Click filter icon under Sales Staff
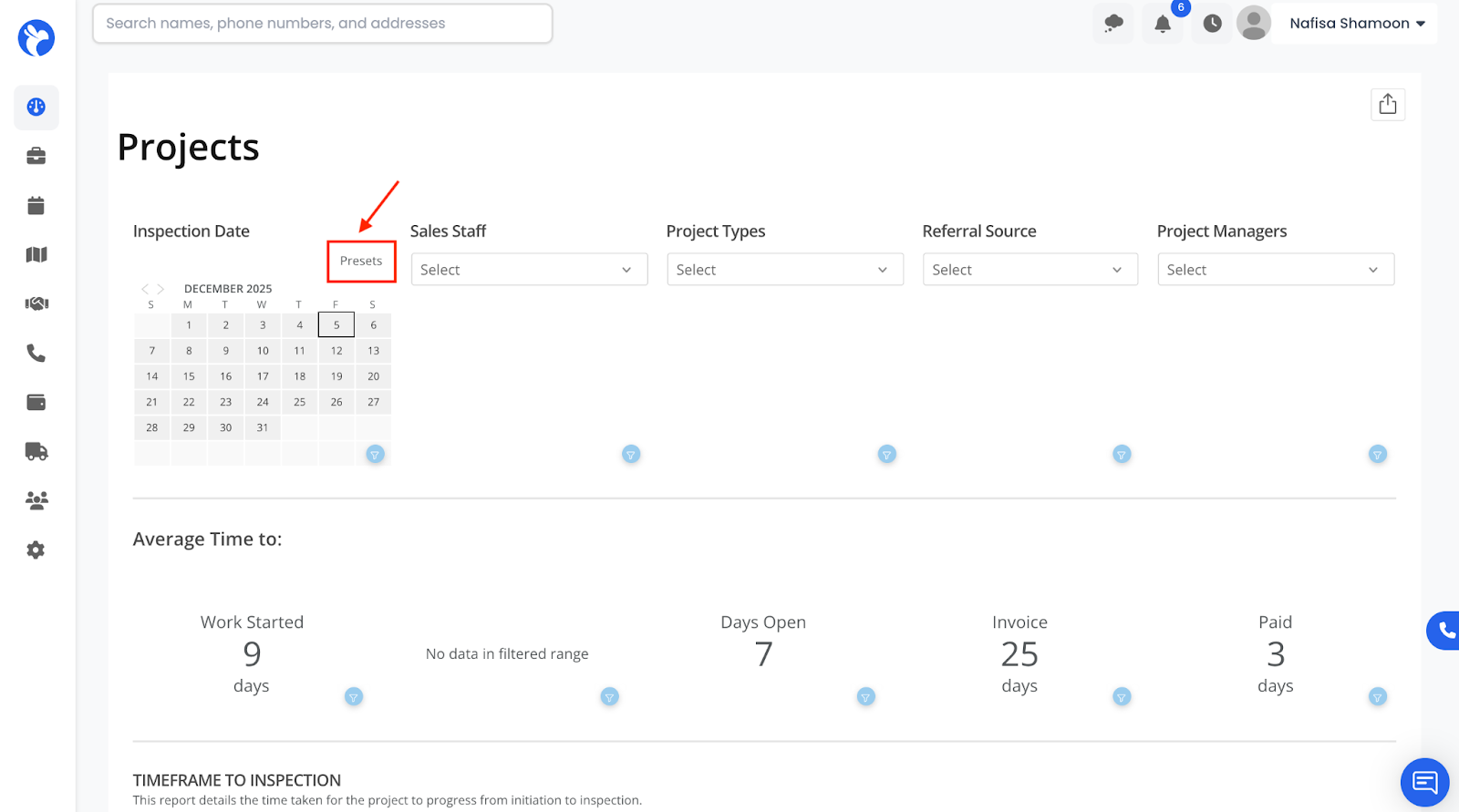 tap(631, 454)
